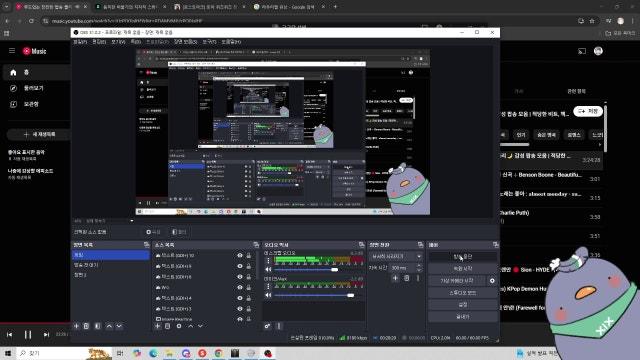Open the scene transition type dropdown
Viewport: 640px width, 360px height.
[x=396, y=256]
